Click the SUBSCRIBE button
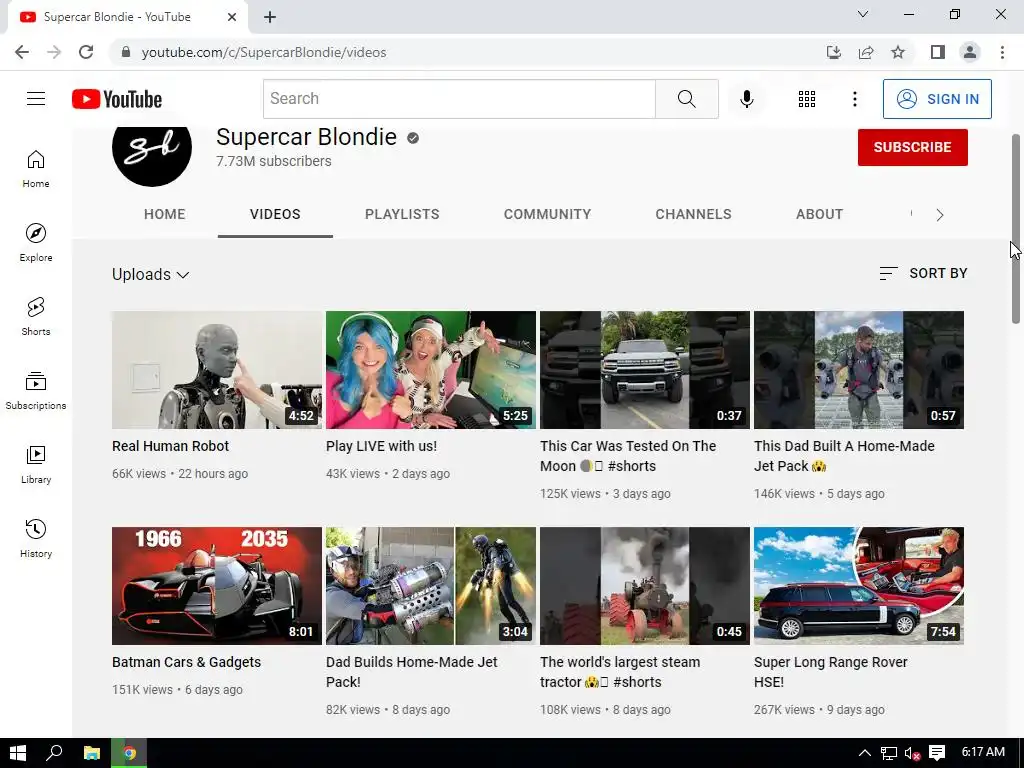Screen dimensions: 1024x768 click(912, 147)
